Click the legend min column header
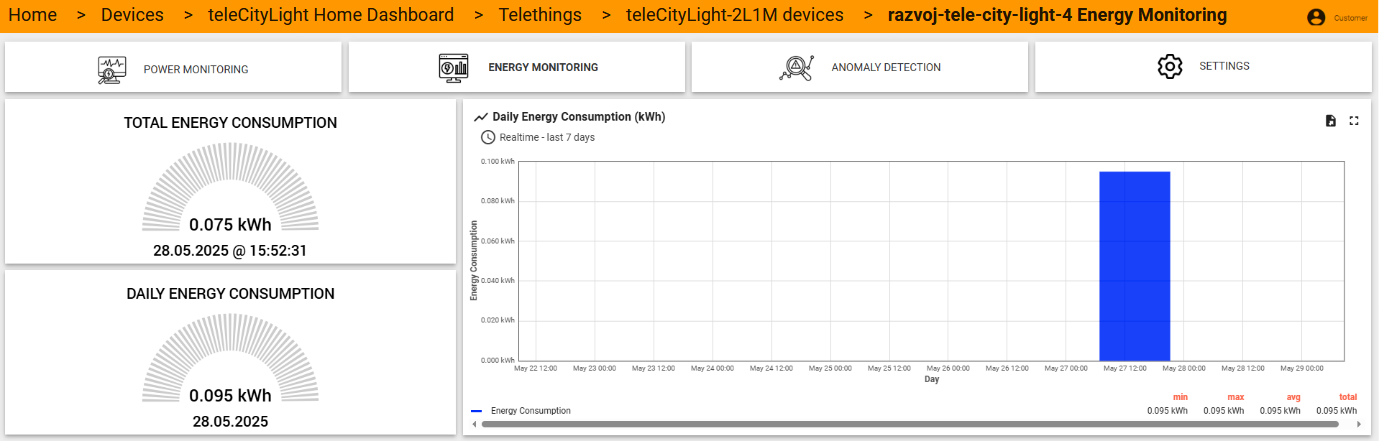 1180,398
